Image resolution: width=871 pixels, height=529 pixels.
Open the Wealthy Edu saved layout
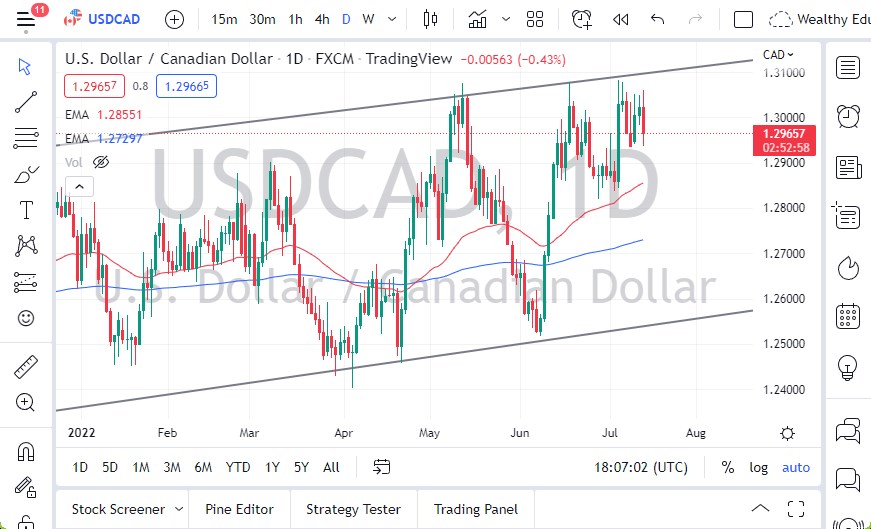click(819, 19)
